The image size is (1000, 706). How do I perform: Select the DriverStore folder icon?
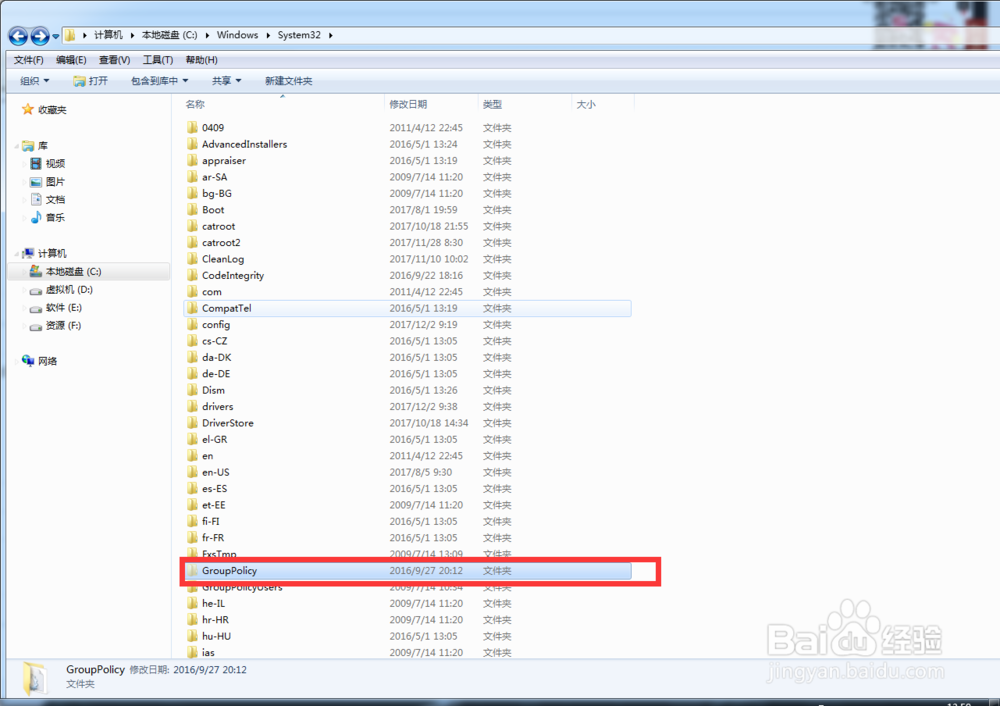(193, 422)
